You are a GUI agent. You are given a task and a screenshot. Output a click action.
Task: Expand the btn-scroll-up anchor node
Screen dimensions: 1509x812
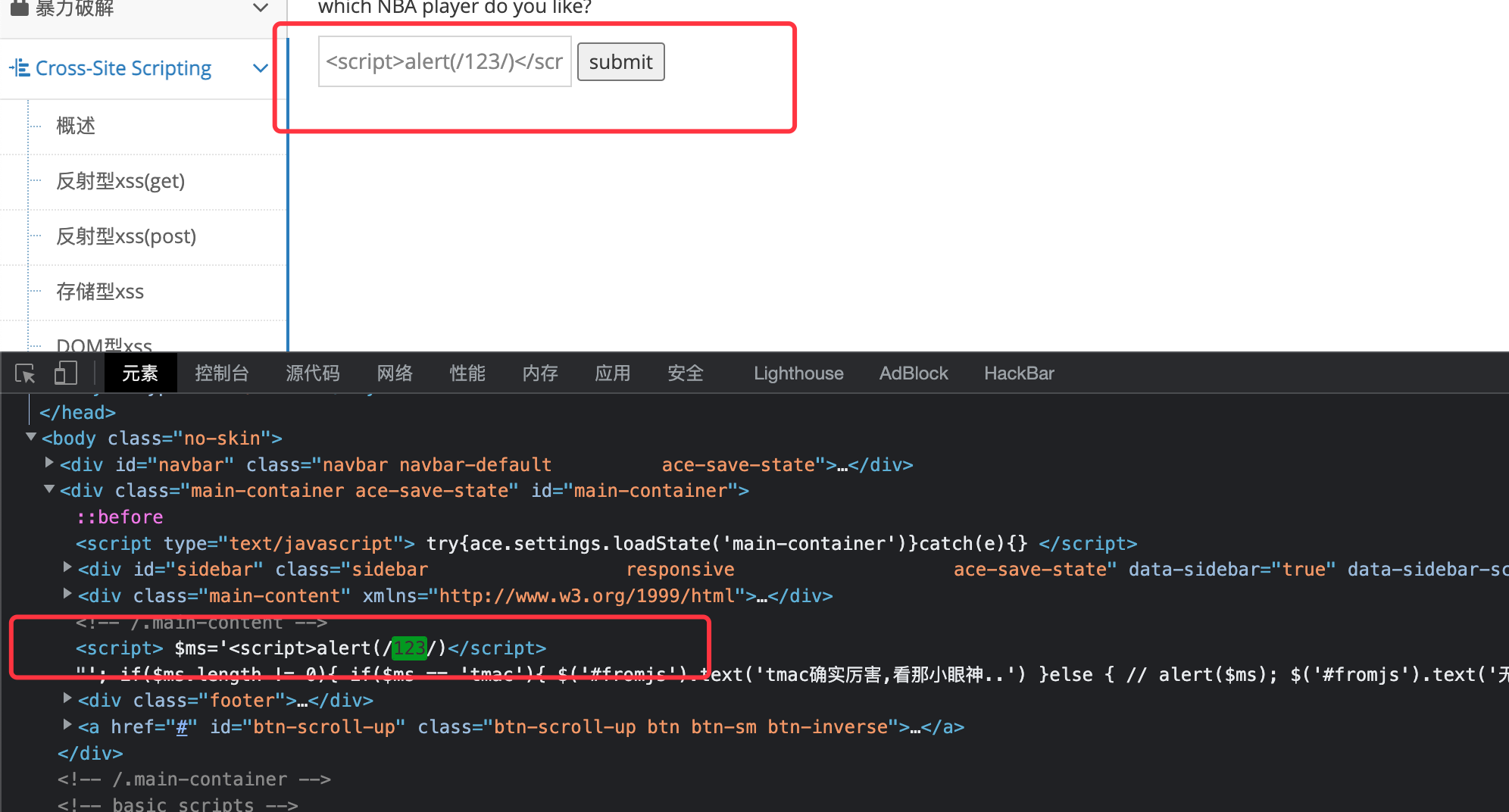click(x=67, y=725)
